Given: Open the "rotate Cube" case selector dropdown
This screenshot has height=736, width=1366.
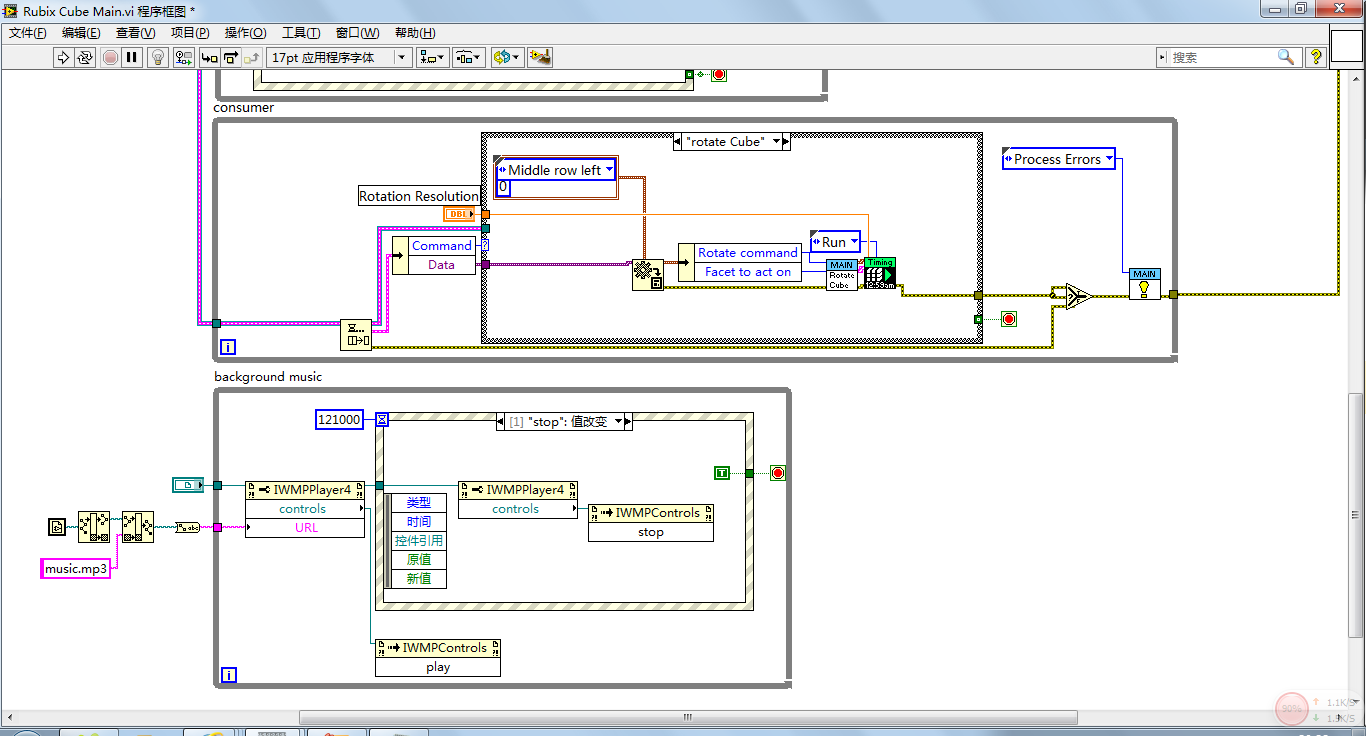Looking at the screenshot, I should coord(774,142).
